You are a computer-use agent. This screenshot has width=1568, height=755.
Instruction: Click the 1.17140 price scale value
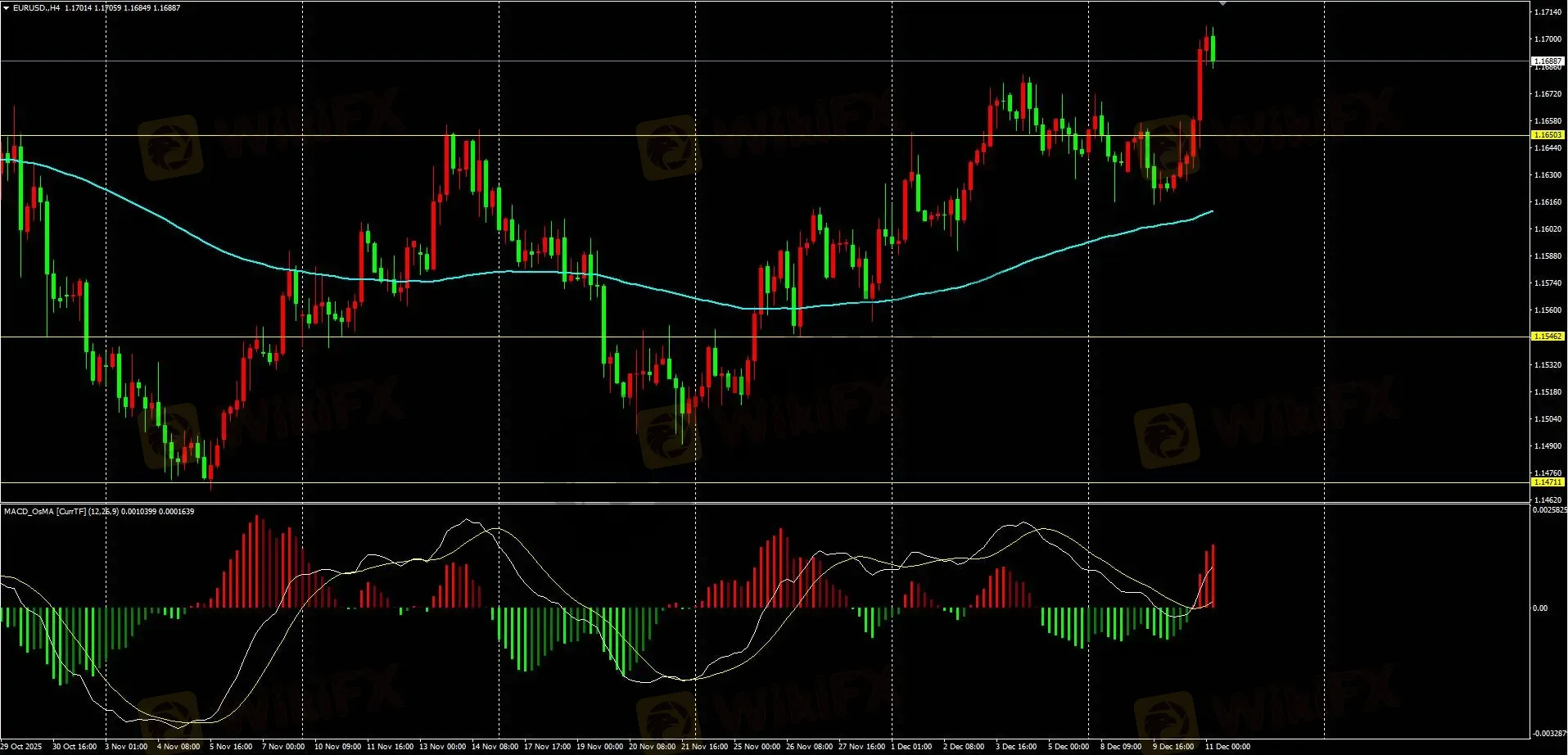(x=1548, y=12)
